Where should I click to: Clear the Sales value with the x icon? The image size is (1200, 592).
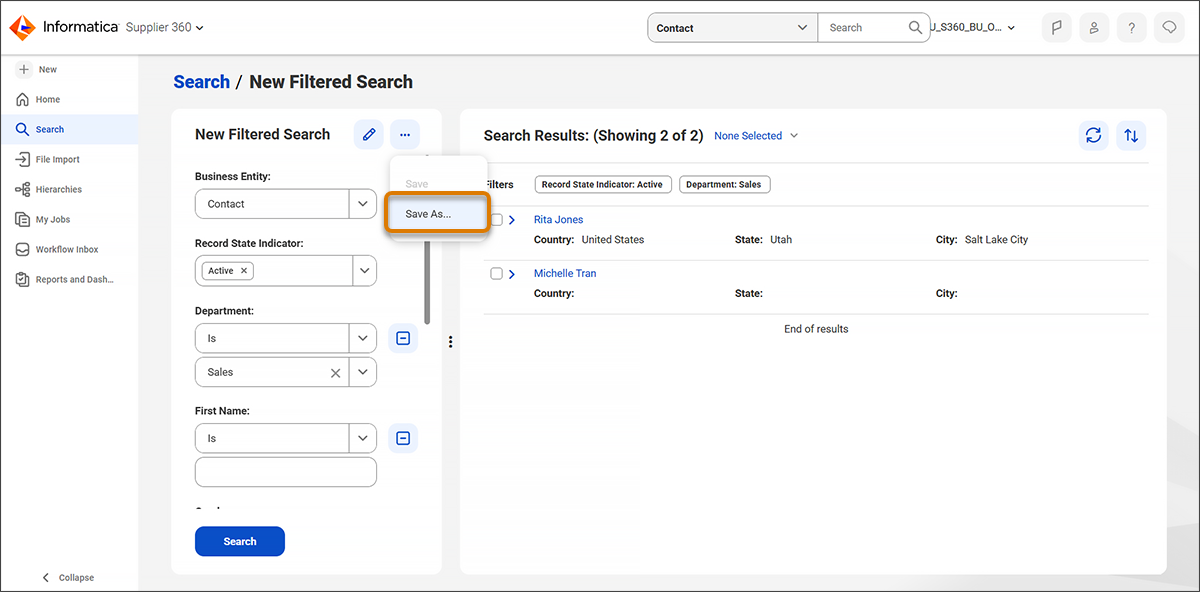(x=336, y=372)
